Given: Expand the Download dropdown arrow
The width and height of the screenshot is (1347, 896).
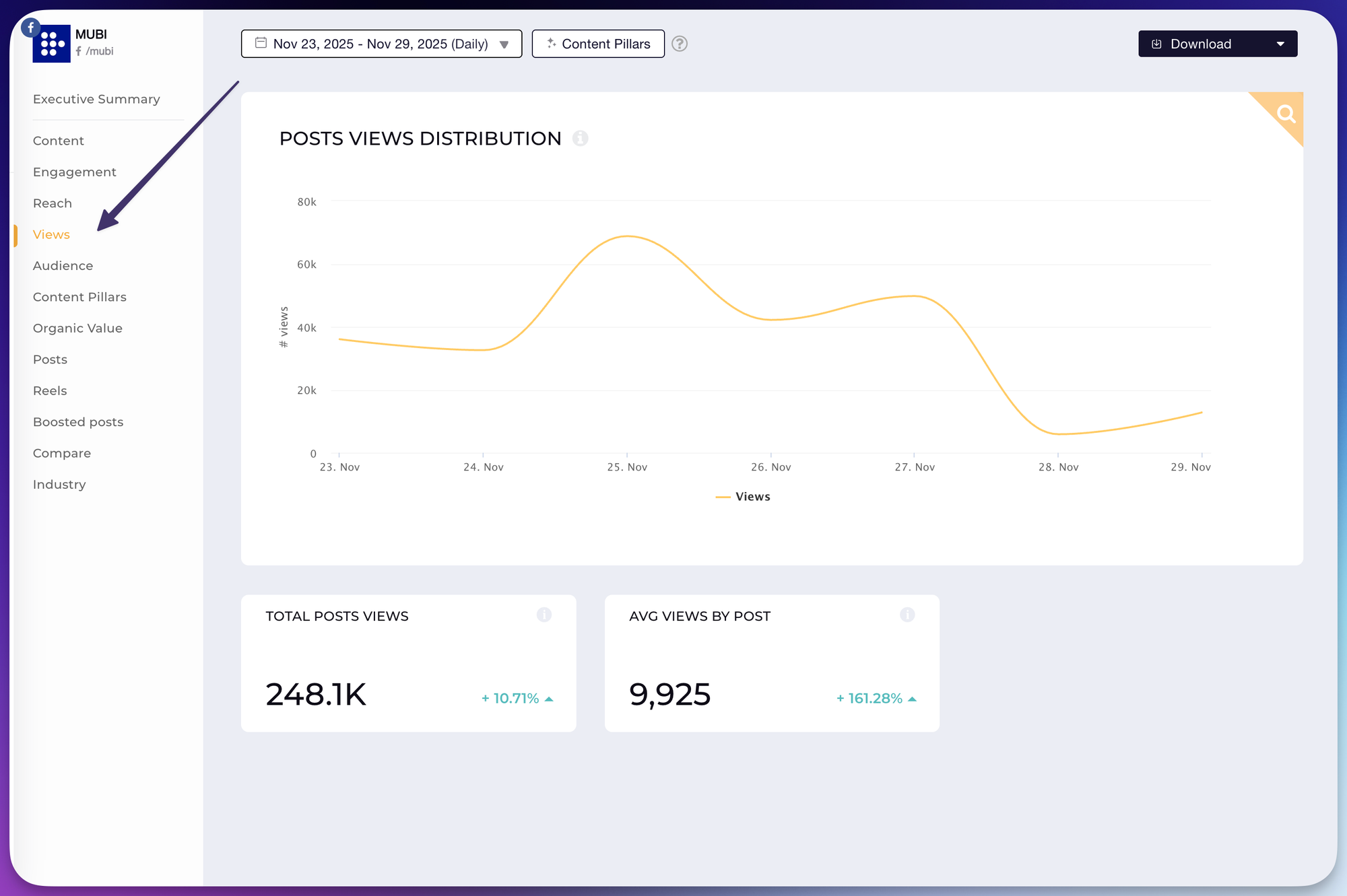Looking at the screenshot, I should tap(1280, 43).
